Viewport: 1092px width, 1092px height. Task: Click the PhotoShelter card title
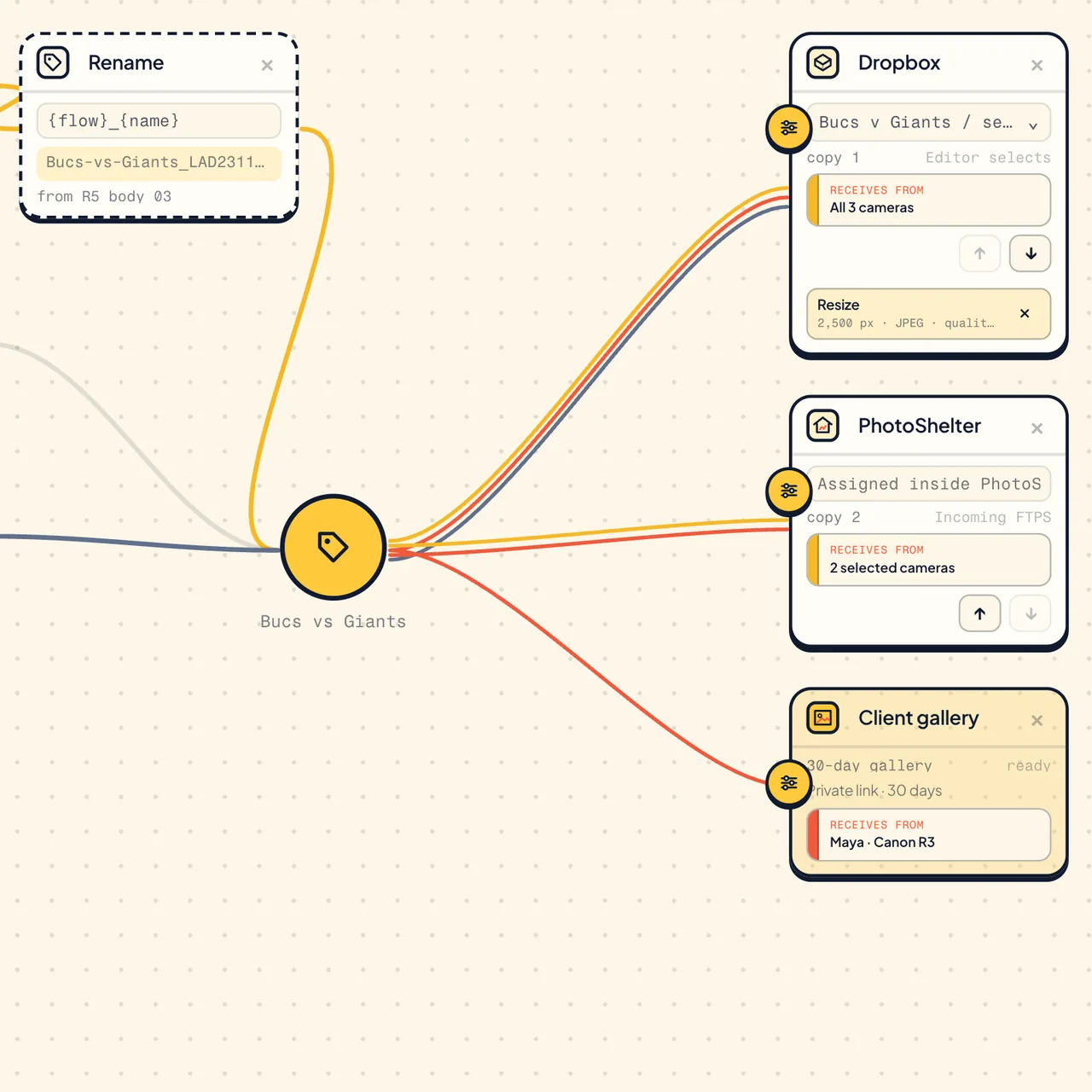point(920,426)
